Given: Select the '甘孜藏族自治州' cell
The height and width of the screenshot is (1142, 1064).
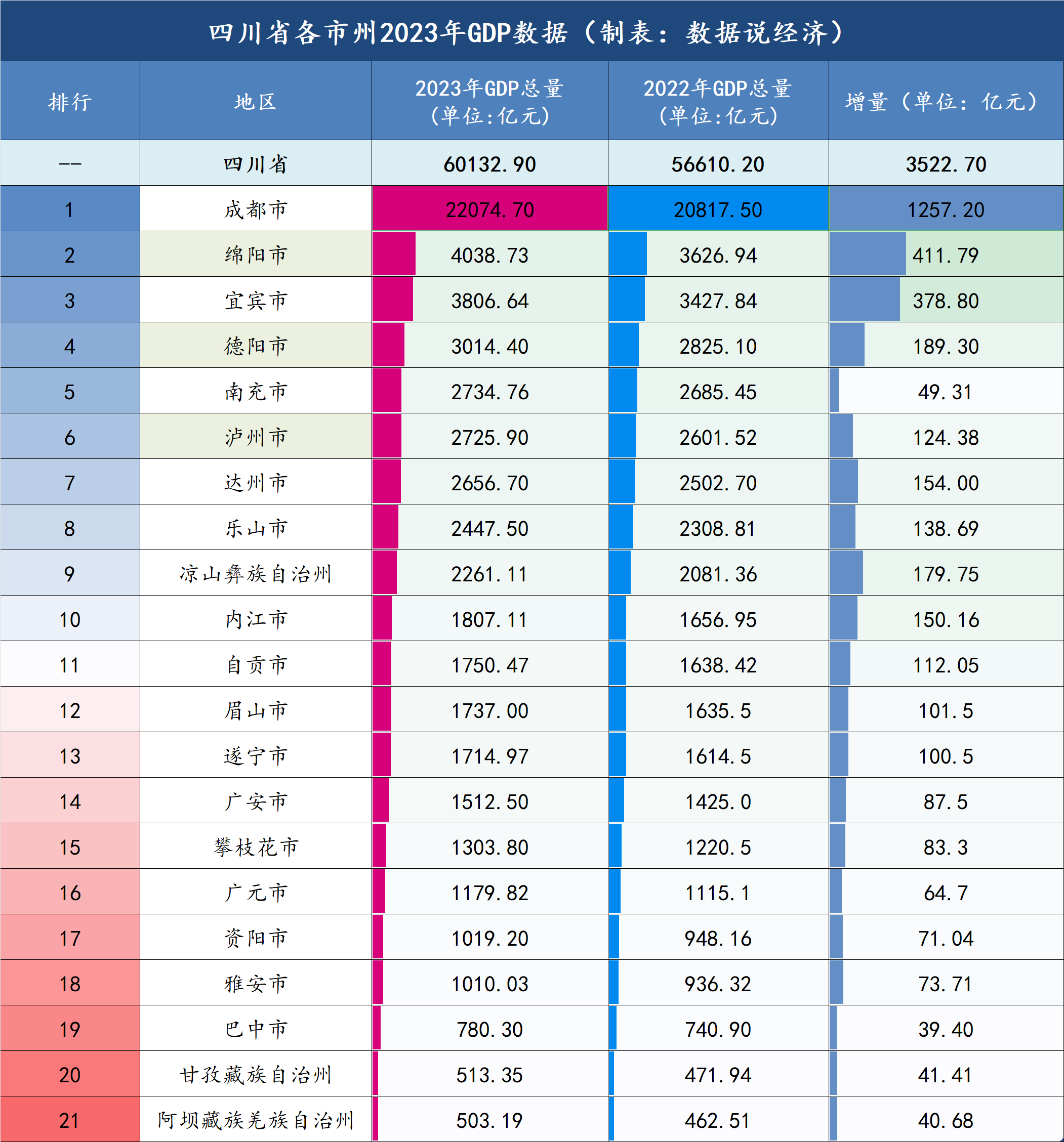Looking at the screenshot, I should (255, 1075).
